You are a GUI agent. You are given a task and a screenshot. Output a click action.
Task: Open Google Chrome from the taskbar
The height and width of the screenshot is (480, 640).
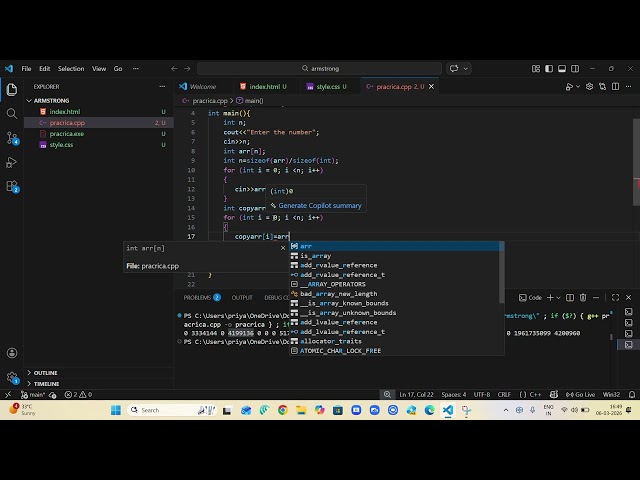tap(282, 410)
